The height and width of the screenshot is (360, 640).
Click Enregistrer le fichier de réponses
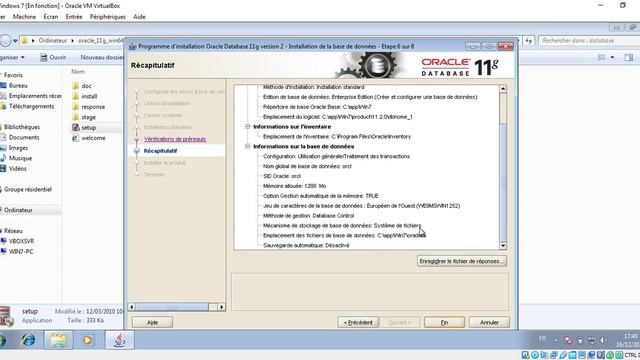[x=462, y=261]
